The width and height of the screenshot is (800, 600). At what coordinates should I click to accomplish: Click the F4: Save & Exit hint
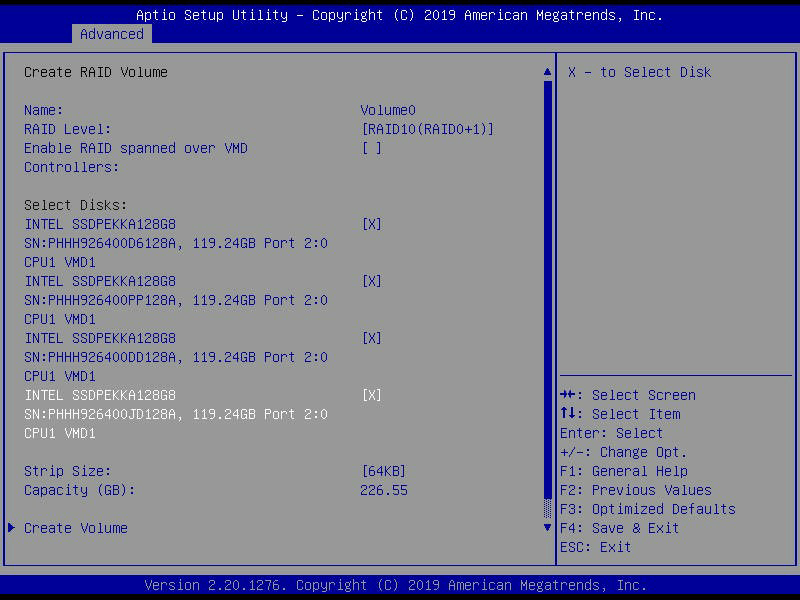pyautogui.click(x=619, y=528)
